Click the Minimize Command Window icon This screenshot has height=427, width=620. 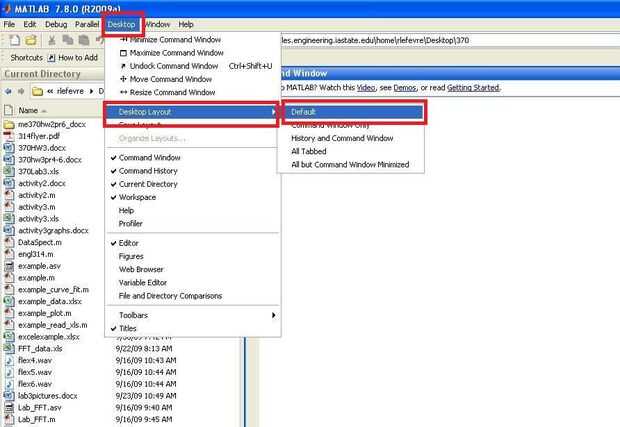pyautogui.click(x=123, y=40)
